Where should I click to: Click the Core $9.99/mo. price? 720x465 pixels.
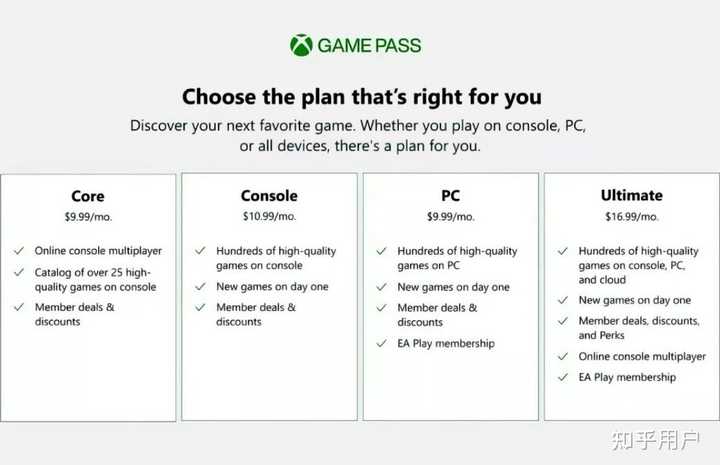click(x=88, y=216)
